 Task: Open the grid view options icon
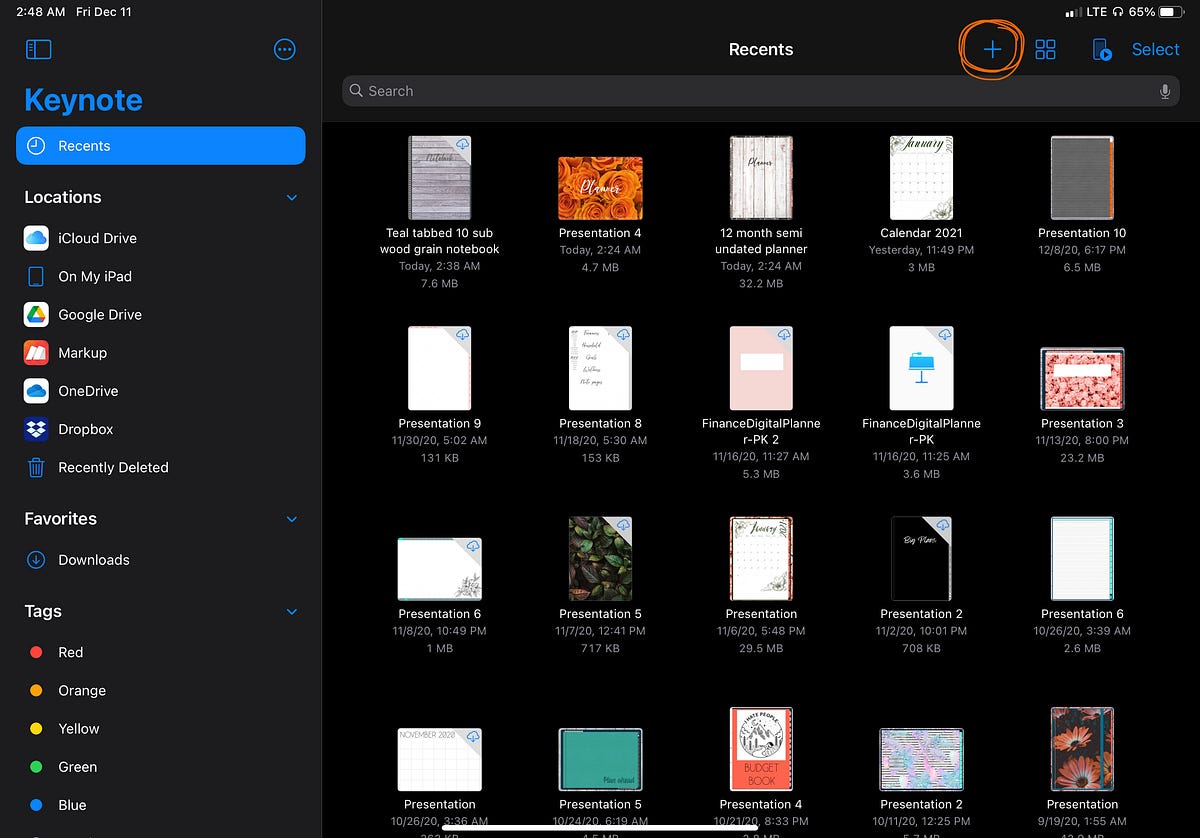tap(1045, 48)
